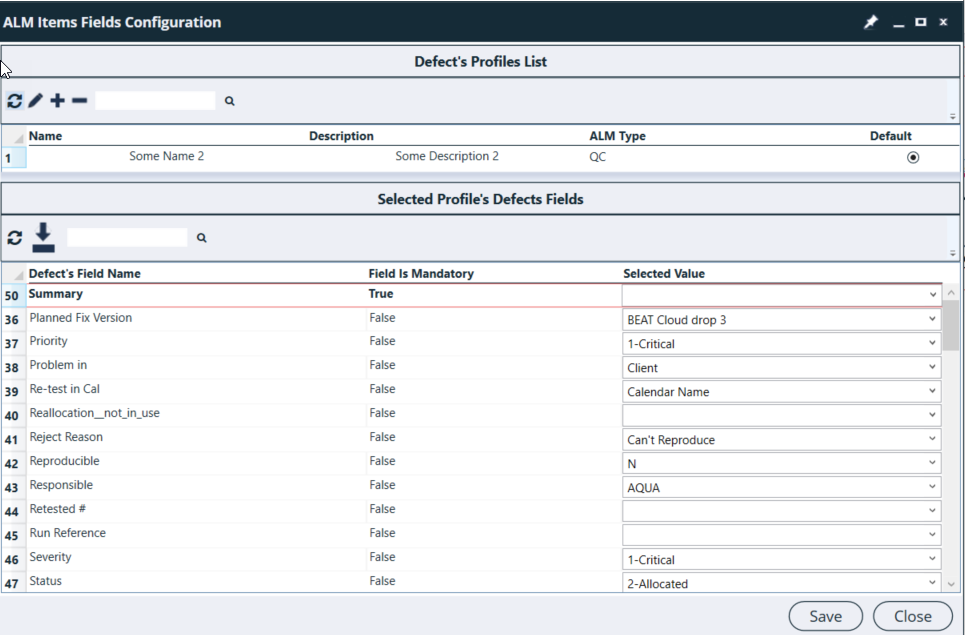965x635 pixels.
Task: Refresh the Selected Profile's Defects Fields
Action: click(14, 238)
